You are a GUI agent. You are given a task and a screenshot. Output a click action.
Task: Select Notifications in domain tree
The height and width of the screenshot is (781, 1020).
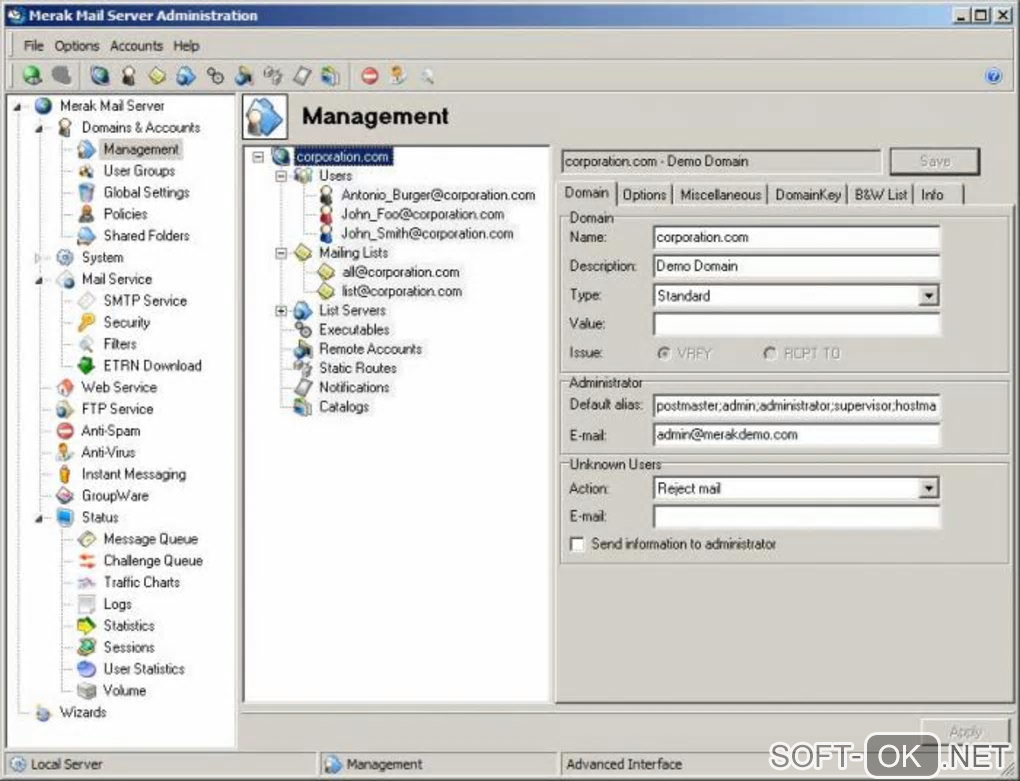354,388
